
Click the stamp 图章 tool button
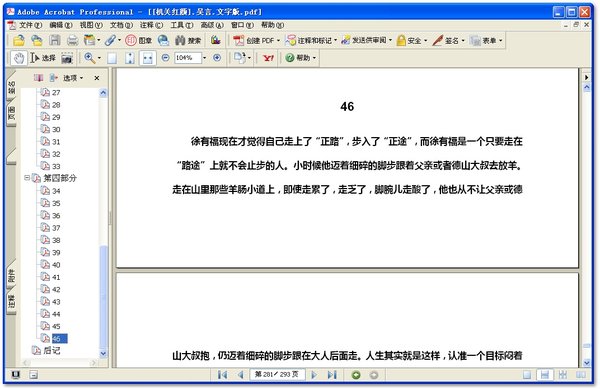pos(139,40)
